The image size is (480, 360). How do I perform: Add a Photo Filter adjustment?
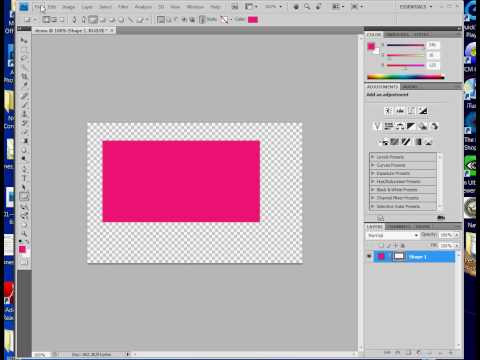[x=423, y=126]
